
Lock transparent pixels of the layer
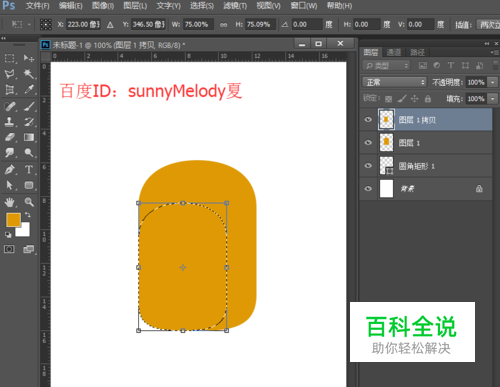click(x=388, y=99)
